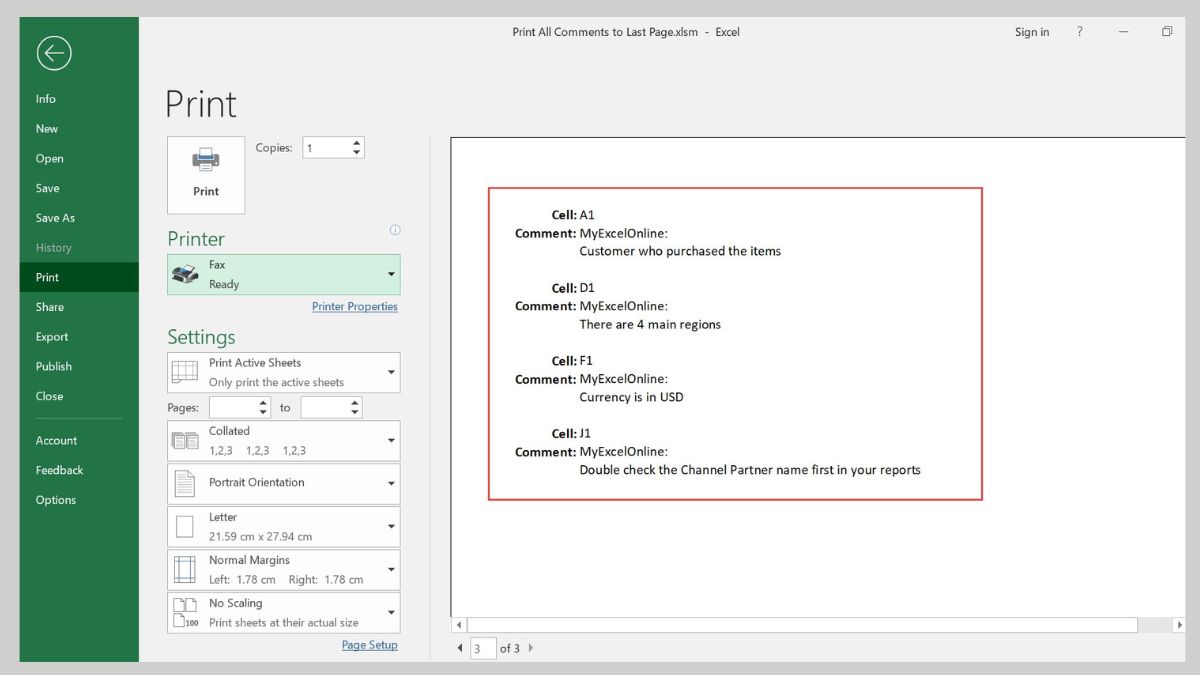Decrease the Pages from value
1200x675 pixels.
point(264,412)
